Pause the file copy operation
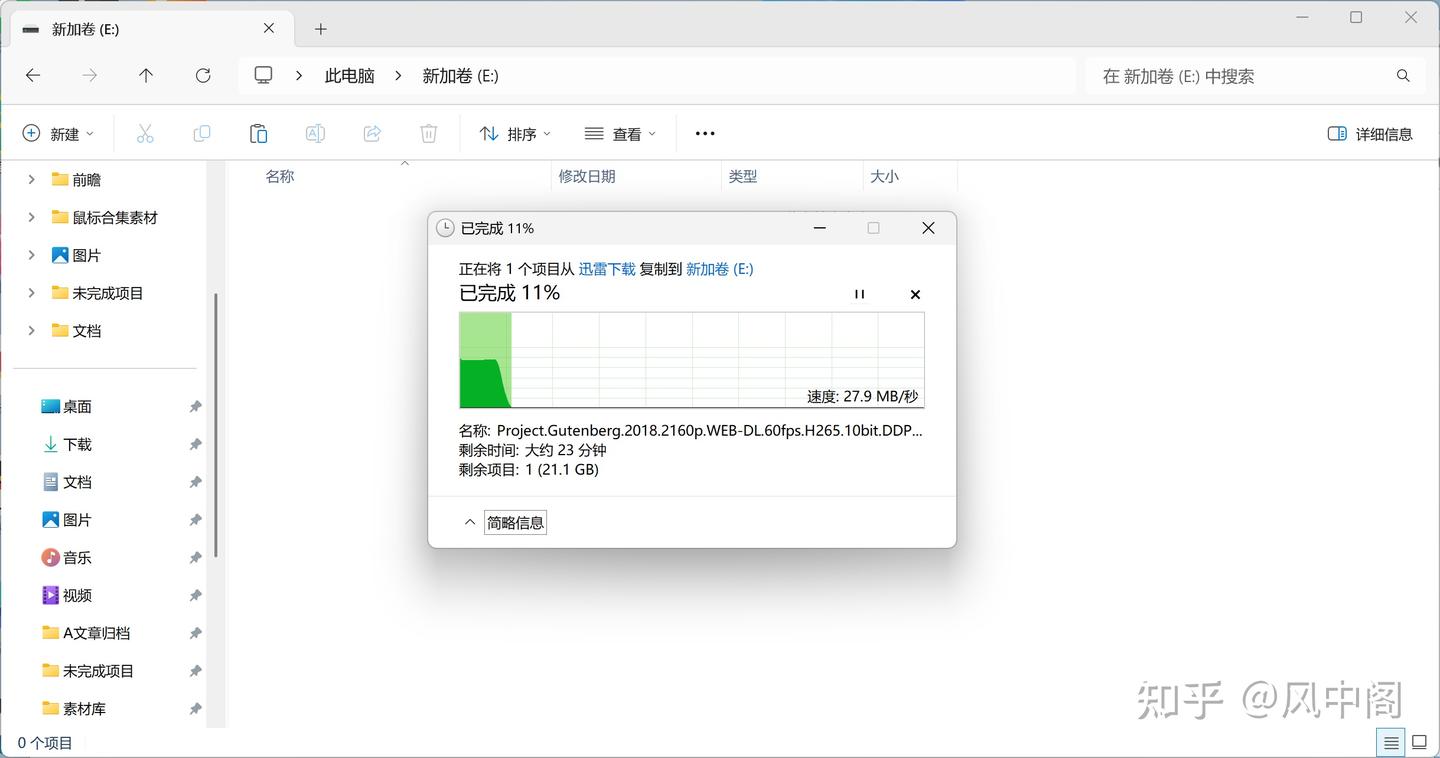 click(x=859, y=294)
